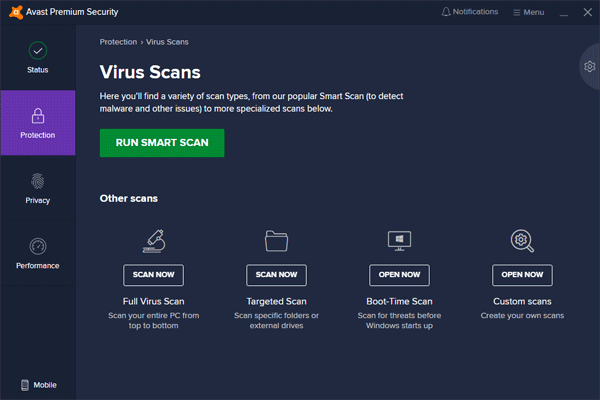Click Open Now for Custom scans

[x=522, y=275]
